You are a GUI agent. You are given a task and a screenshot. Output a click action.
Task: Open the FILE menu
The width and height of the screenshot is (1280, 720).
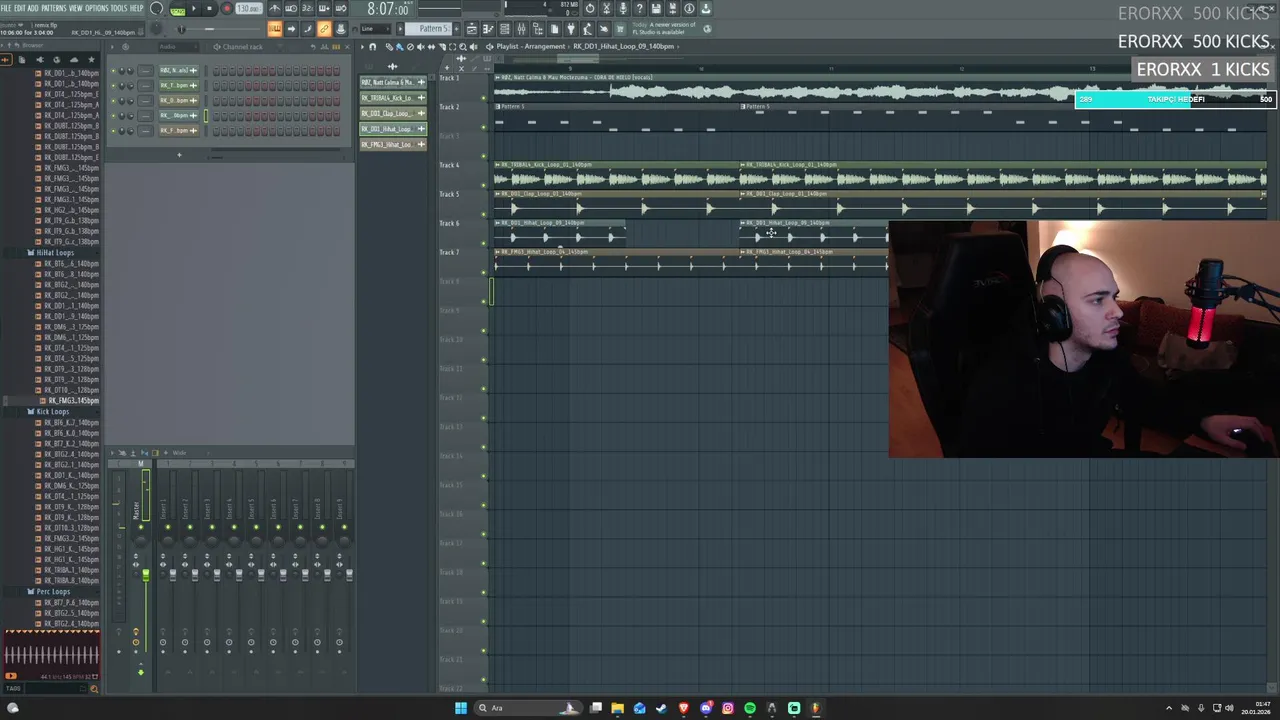(x=6, y=9)
